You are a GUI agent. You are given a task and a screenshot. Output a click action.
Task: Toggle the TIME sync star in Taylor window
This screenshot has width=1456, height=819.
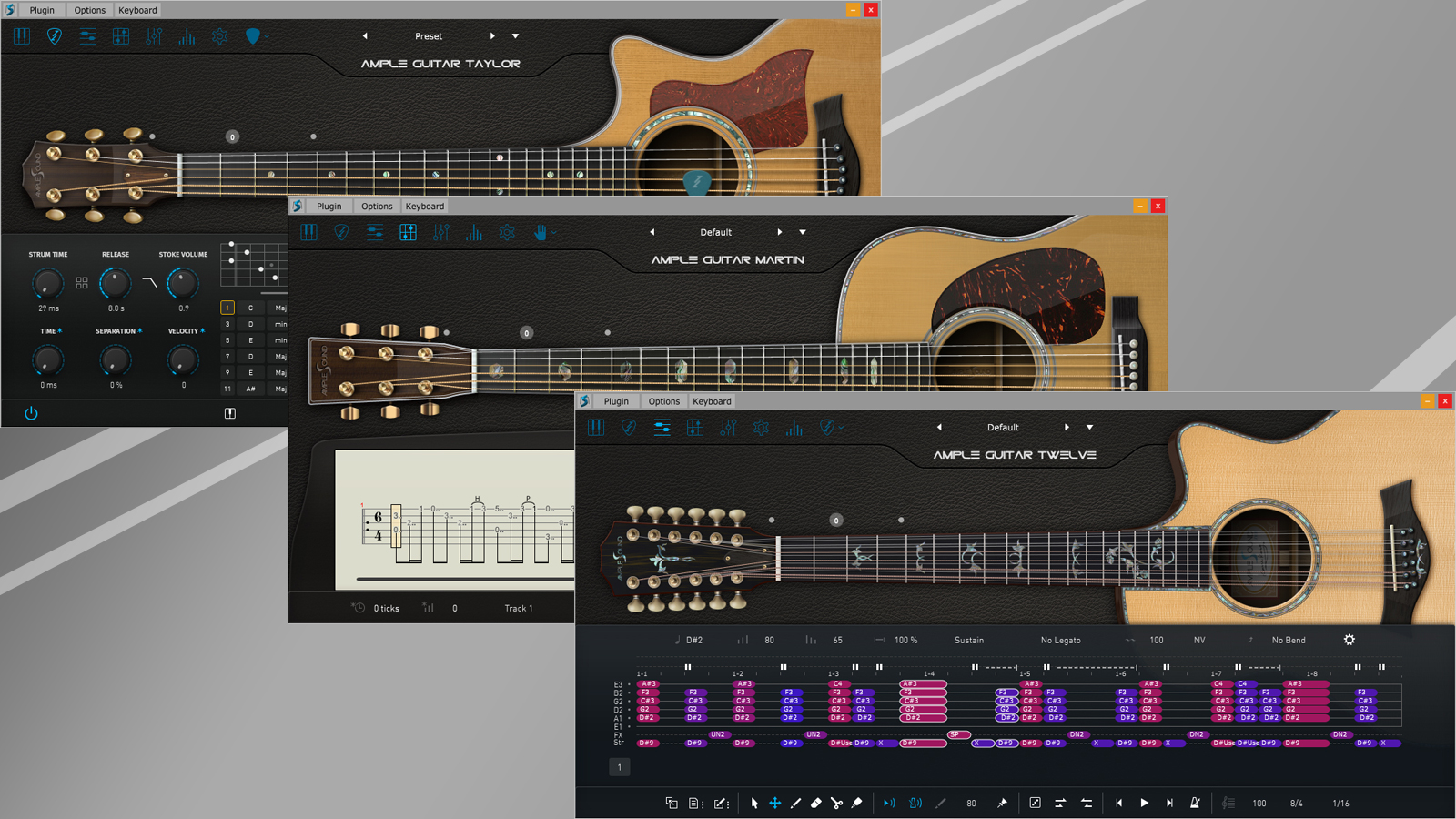[x=60, y=331]
